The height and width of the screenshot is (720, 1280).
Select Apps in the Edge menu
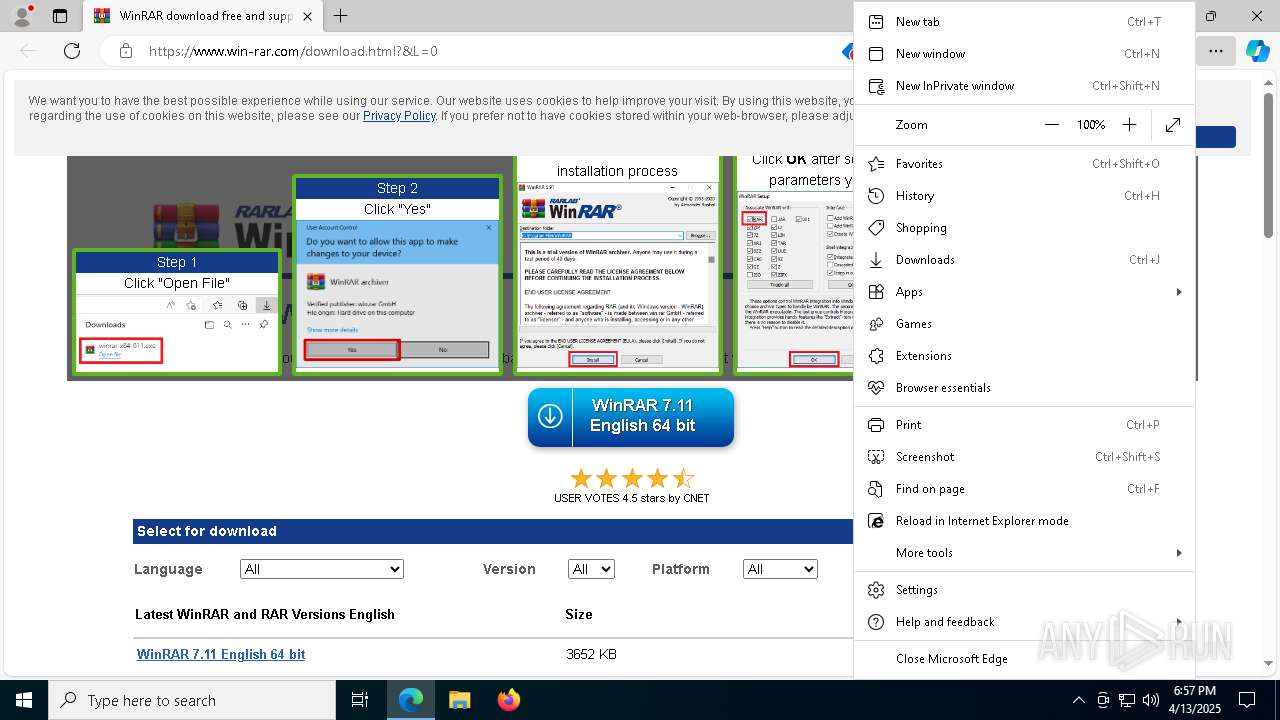[x=1025, y=292]
